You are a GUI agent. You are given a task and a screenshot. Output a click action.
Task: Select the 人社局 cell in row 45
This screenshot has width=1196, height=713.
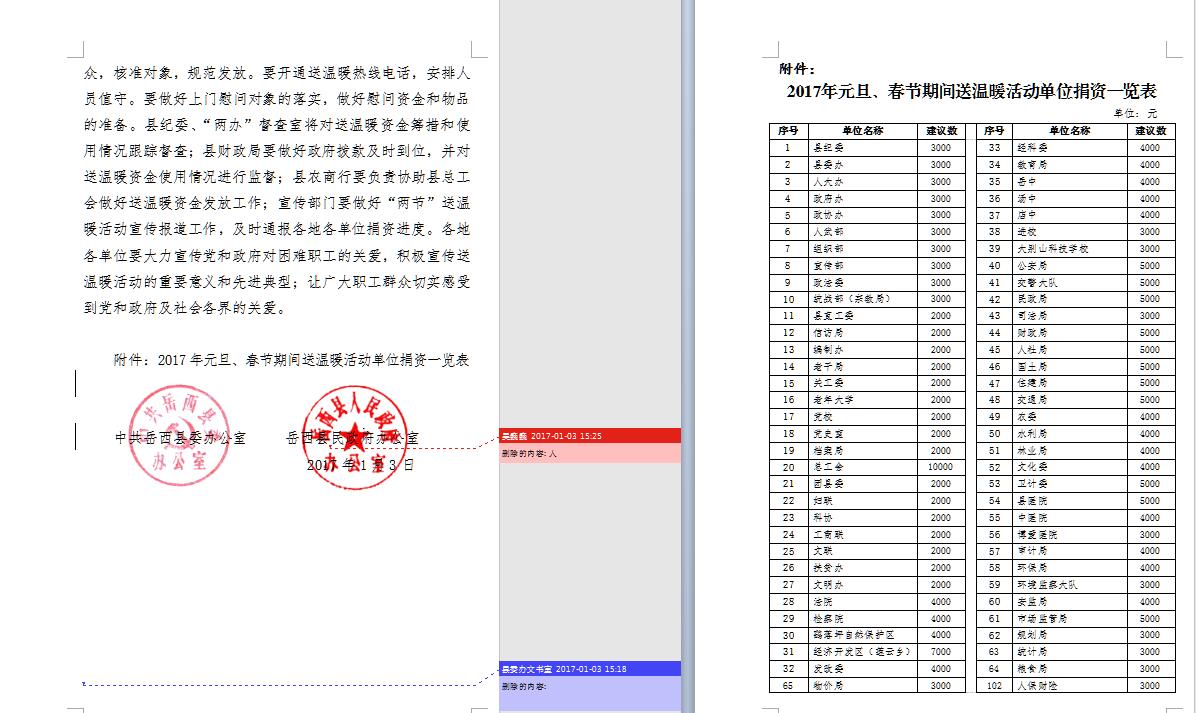click(x=1069, y=349)
